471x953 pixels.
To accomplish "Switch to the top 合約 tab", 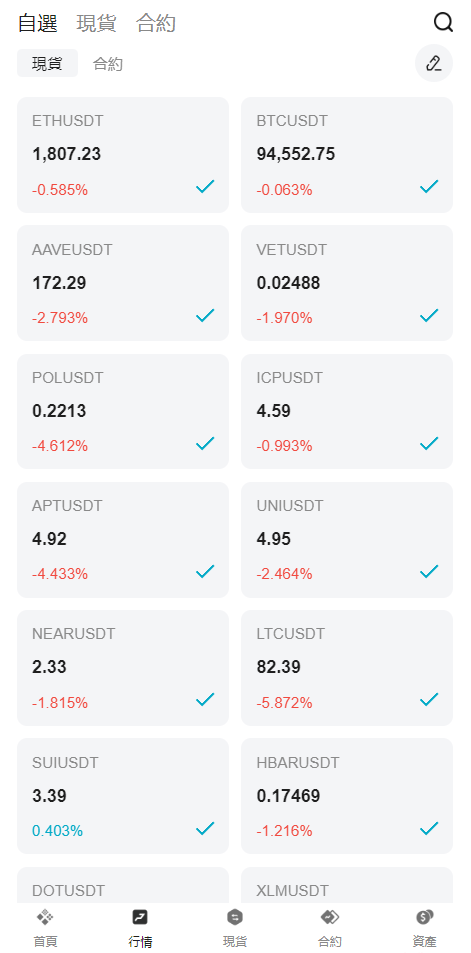I will (156, 24).
